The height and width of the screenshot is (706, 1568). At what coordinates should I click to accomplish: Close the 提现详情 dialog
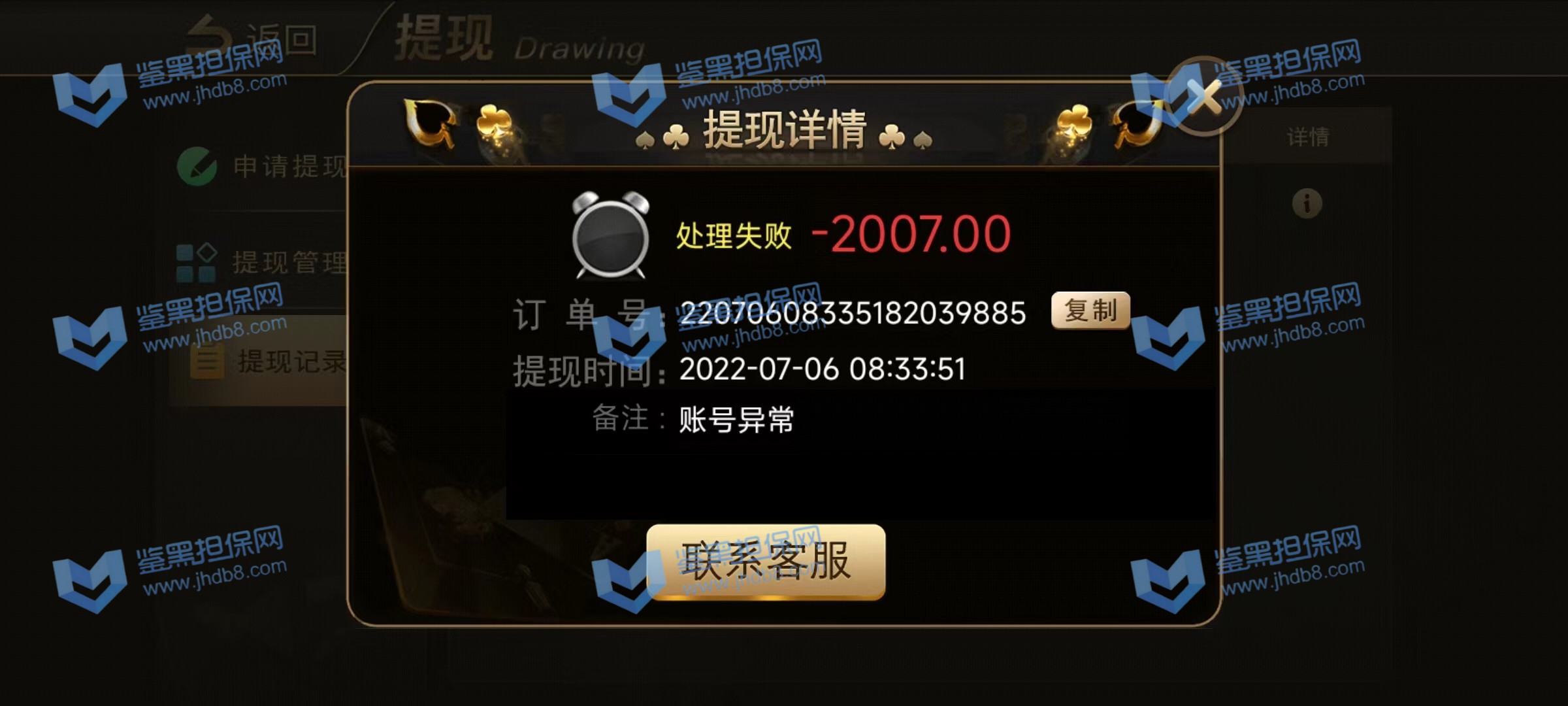coord(1203,97)
